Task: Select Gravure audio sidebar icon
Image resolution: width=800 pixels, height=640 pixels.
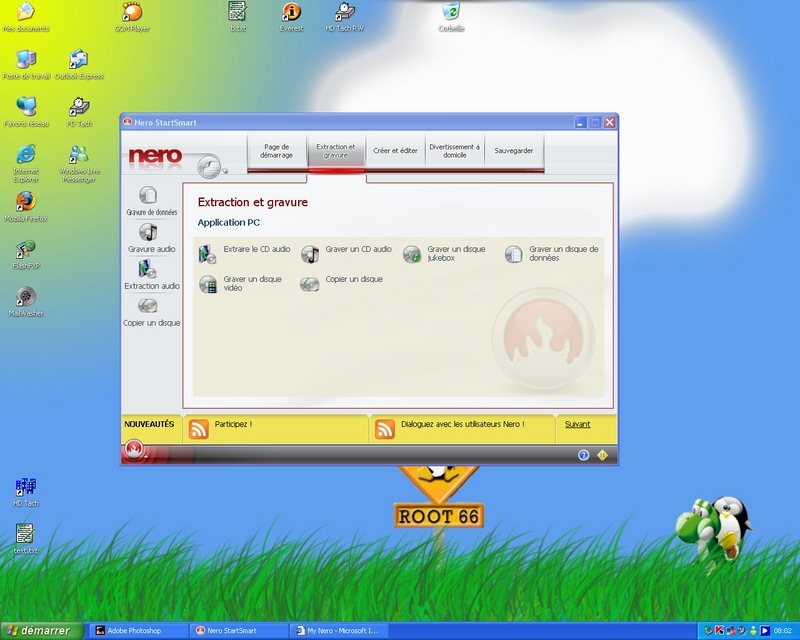Action: [x=148, y=232]
